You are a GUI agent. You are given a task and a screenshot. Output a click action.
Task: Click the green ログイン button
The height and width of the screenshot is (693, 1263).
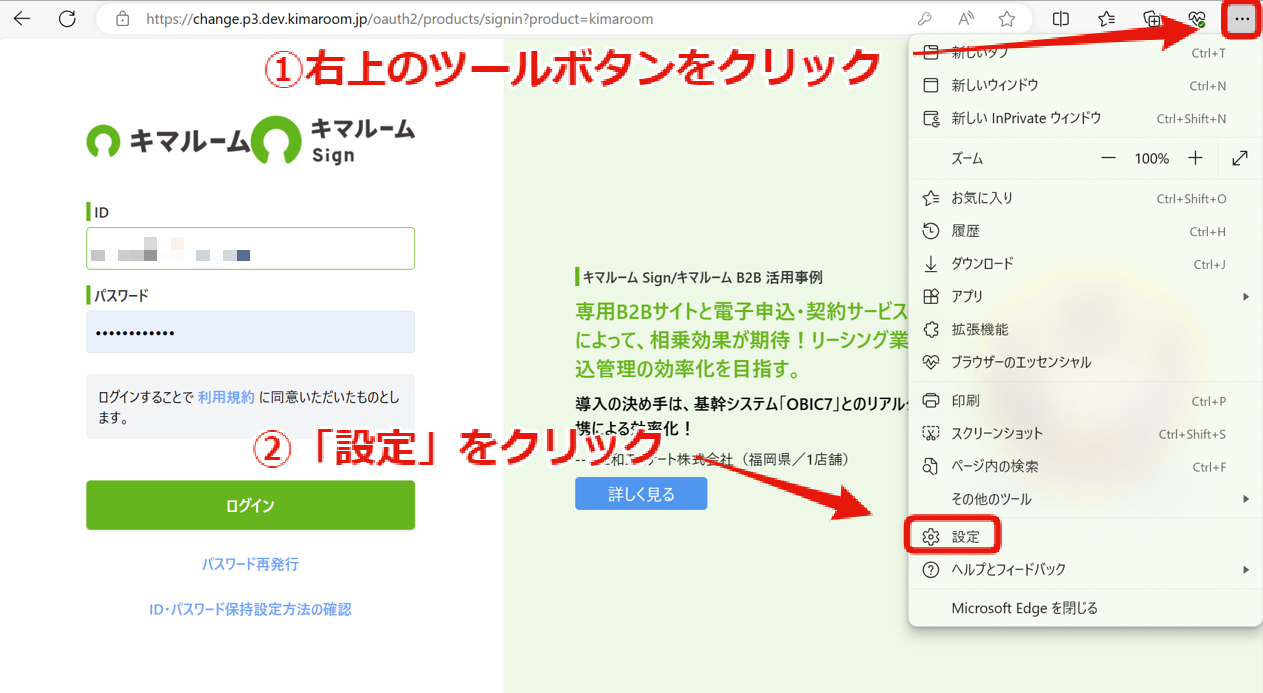pyautogui.click(x=250, y=505)
